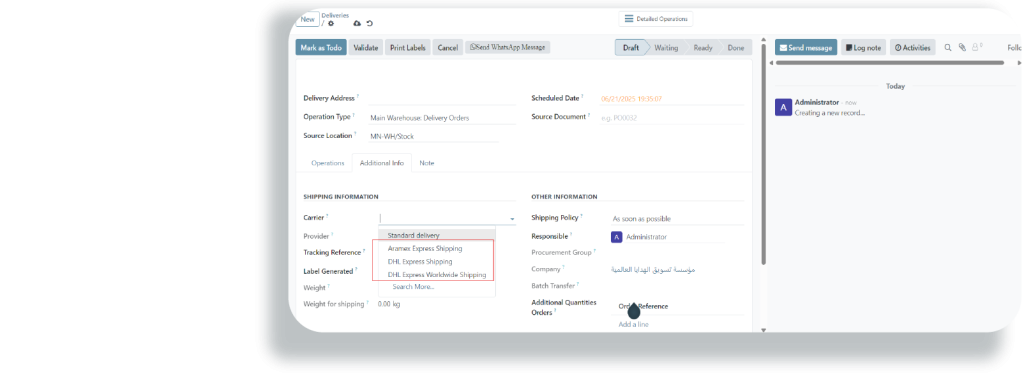The width and height of the screenshot is (1024, 374).
Task: Open Shipping Policy As soon as possible
Action: tap(677, 219)
